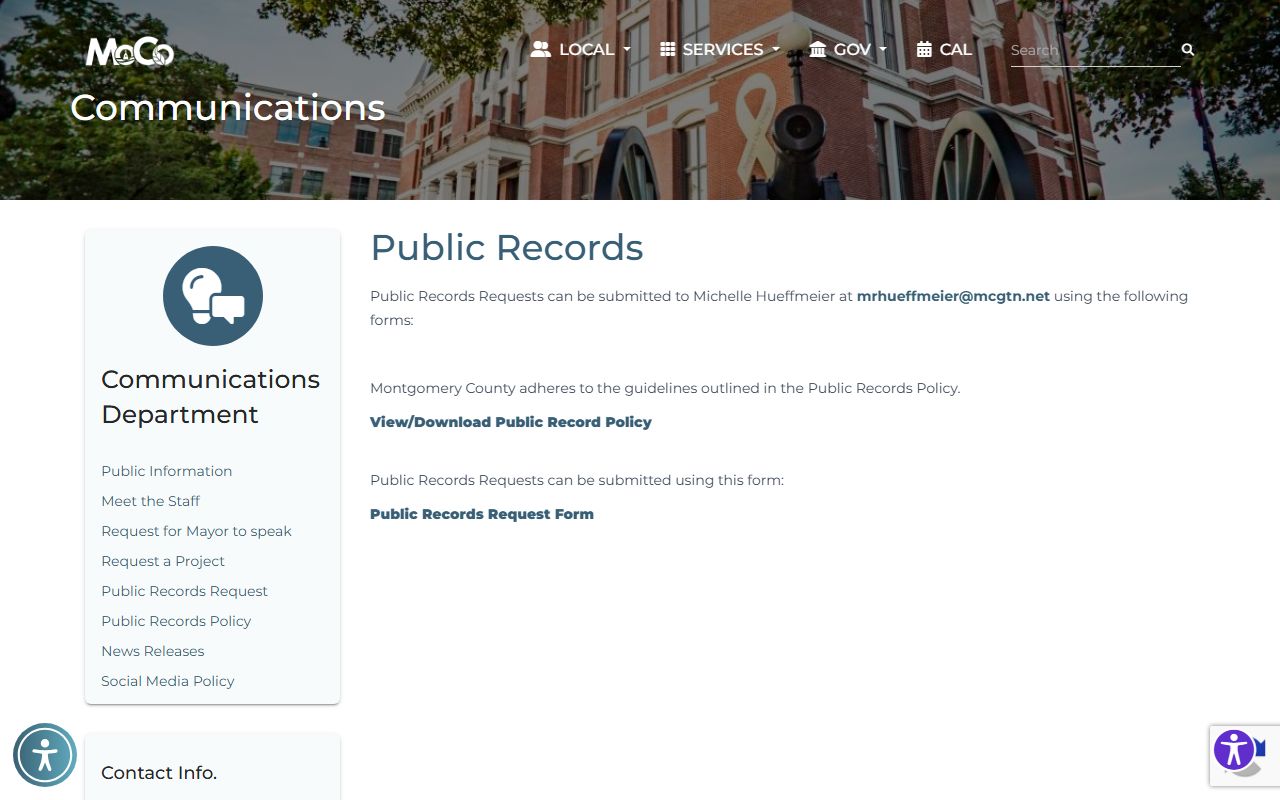Click the search magnifier icon
1280x800 pixels.
click(x=1188, y=49)
